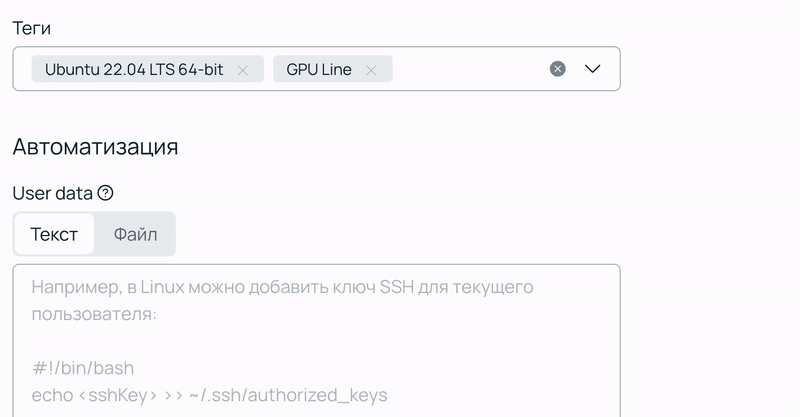
Task: Expand the Теги dropdown chevron
Action: coord(592,68)
